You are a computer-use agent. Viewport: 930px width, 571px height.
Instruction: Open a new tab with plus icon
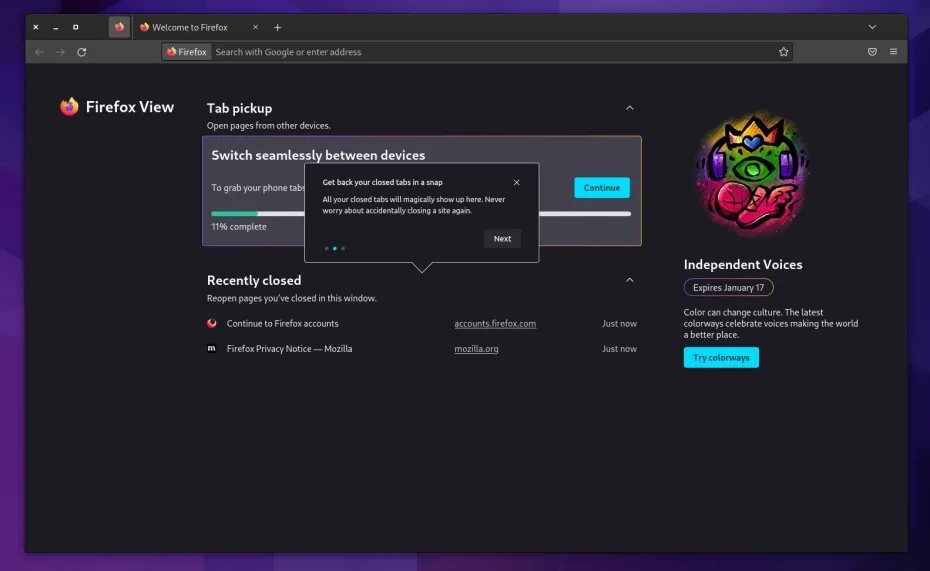pos(277,27)
